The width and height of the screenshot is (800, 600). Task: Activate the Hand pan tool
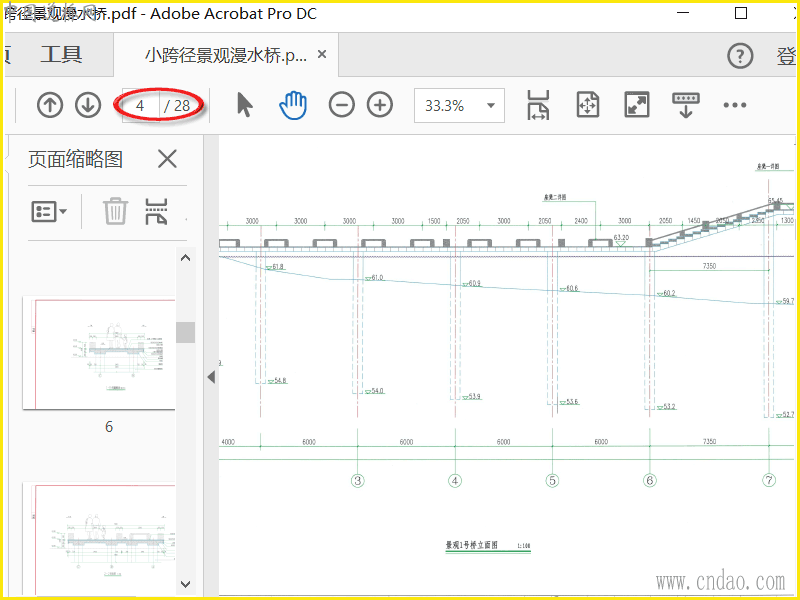[293, 105]
